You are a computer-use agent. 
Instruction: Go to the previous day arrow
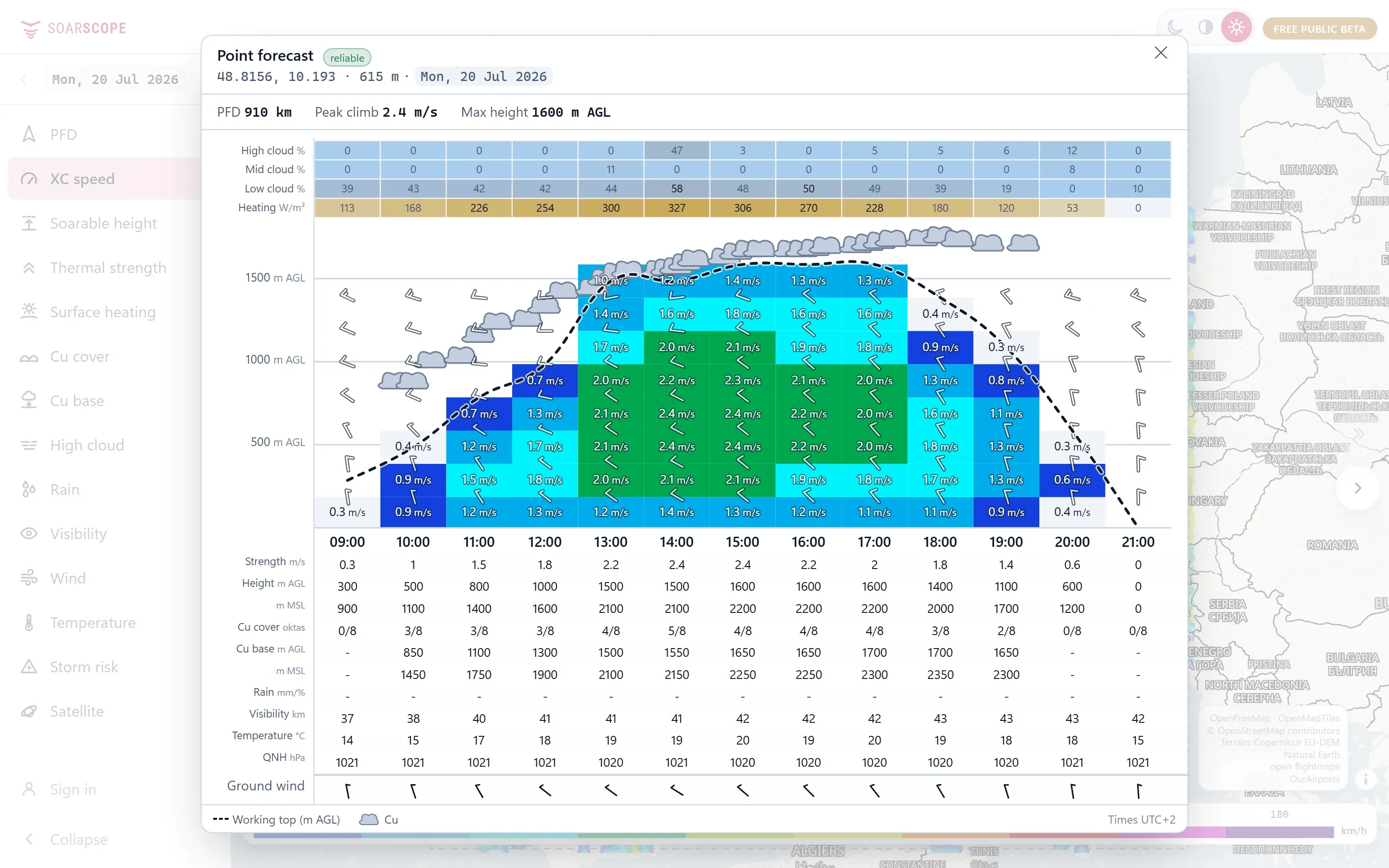[x=24, y=79]
